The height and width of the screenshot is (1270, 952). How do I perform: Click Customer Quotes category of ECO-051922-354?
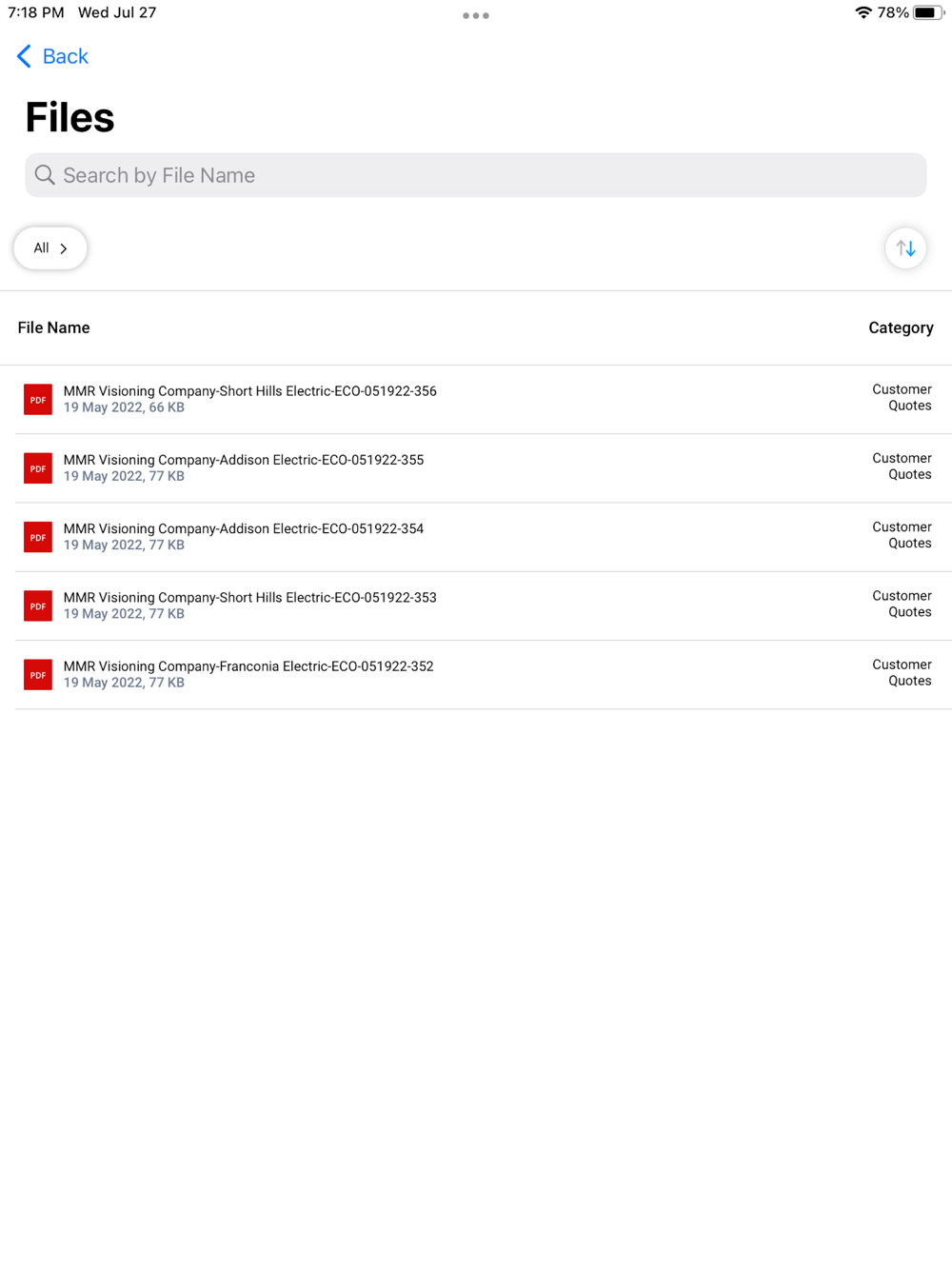[x=902, y=535]
